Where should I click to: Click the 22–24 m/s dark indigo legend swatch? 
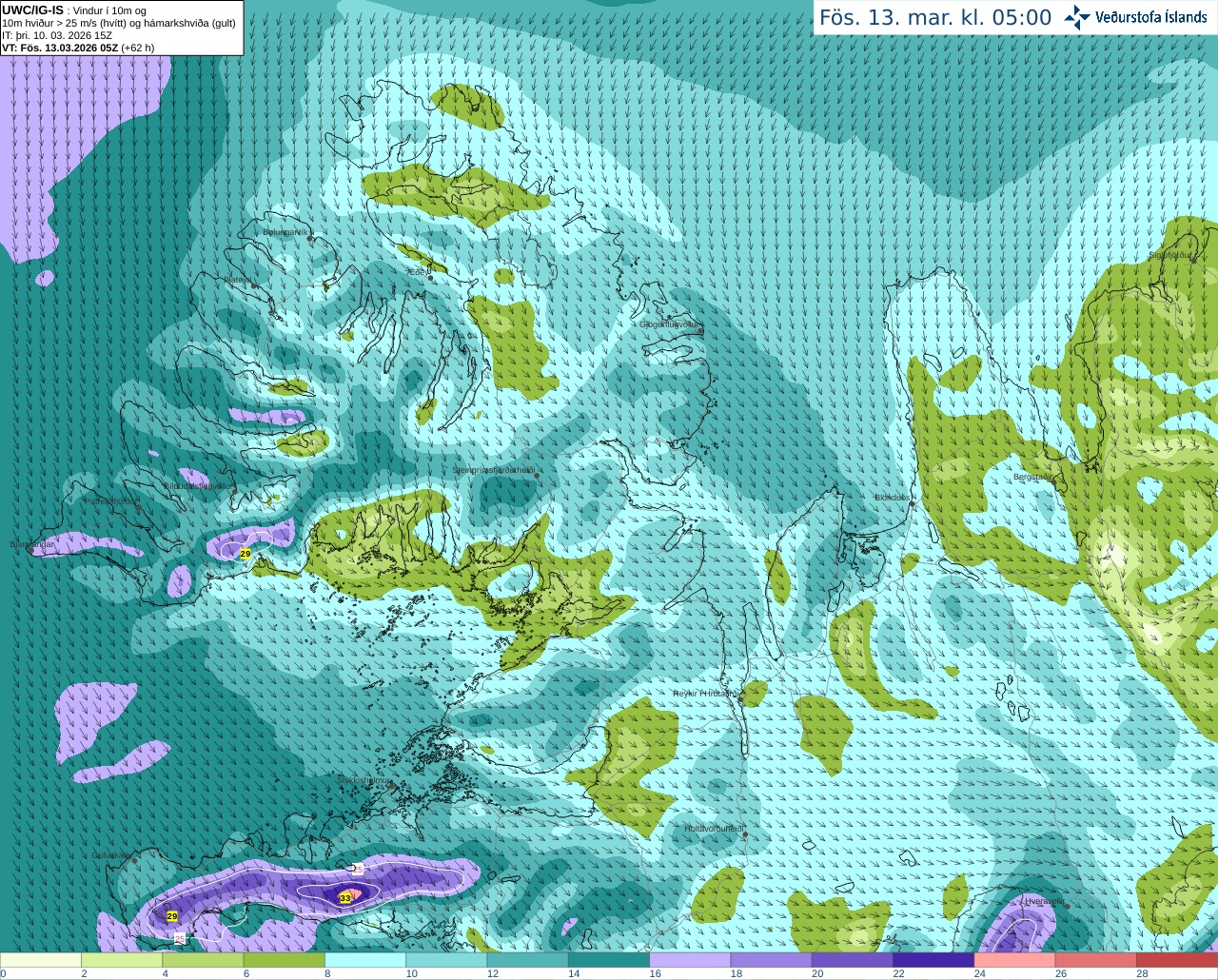pos(933,960)
